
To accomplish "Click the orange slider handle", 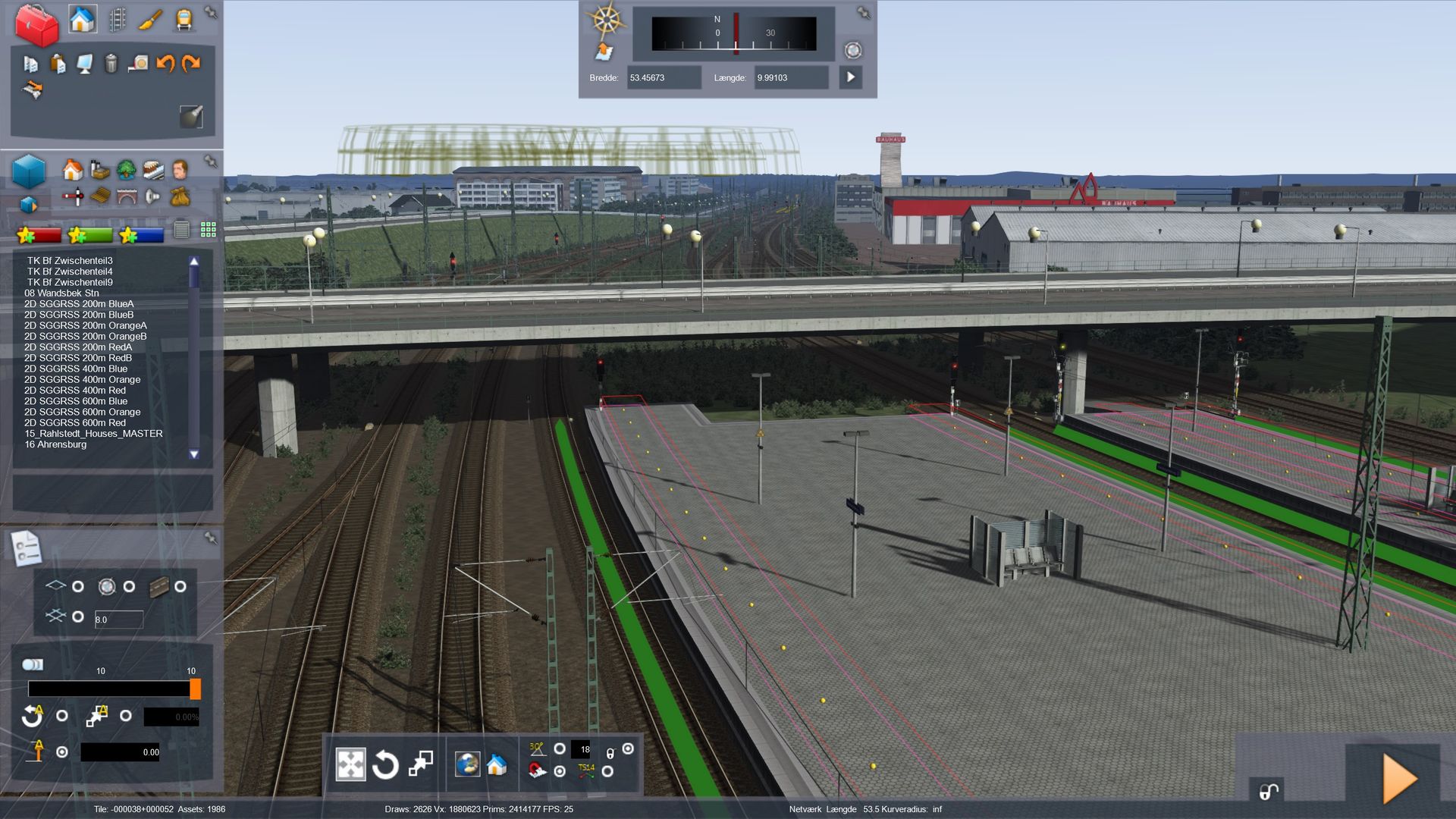I will (196, 689).
